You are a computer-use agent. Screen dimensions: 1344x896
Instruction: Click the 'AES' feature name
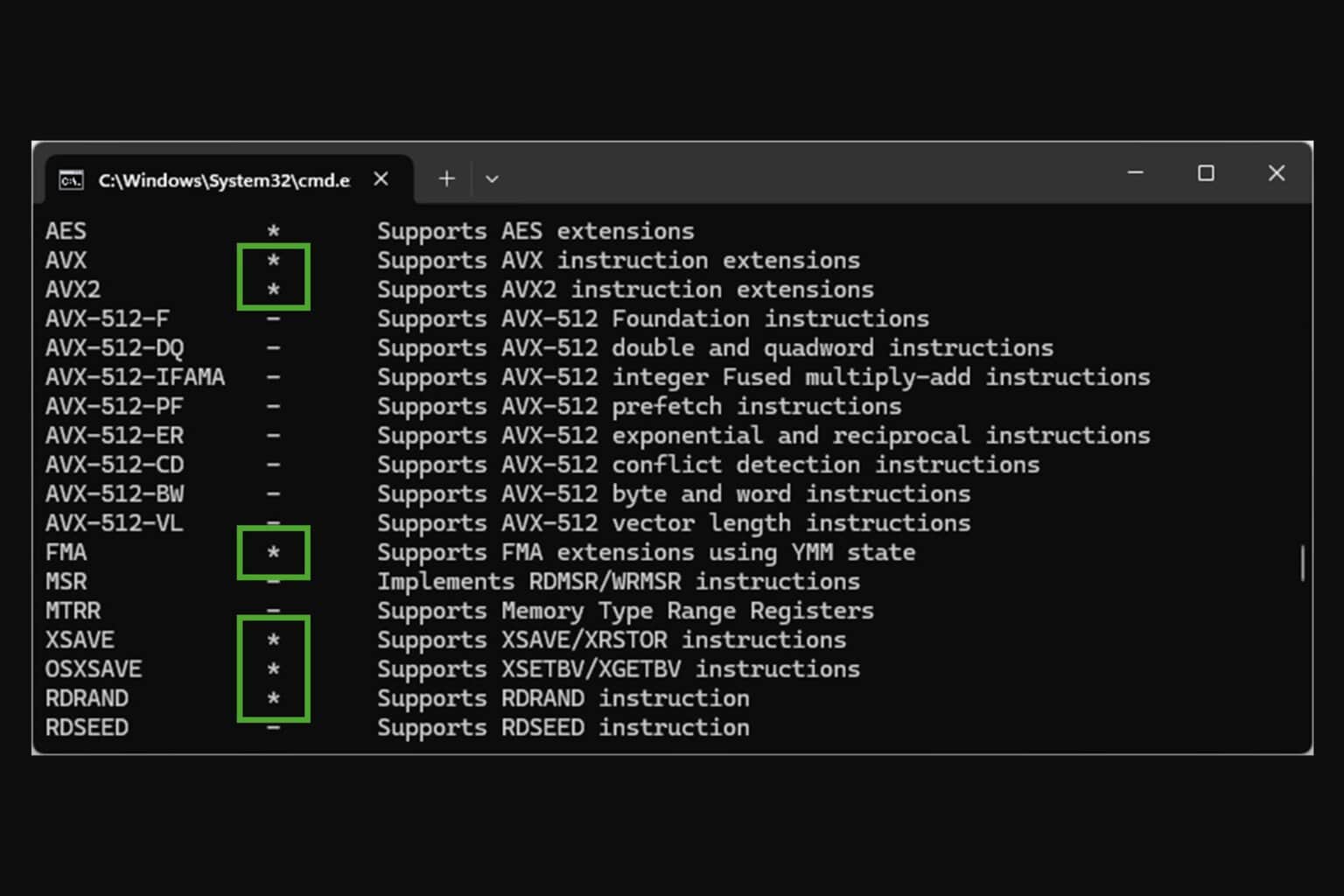point(66,231)
